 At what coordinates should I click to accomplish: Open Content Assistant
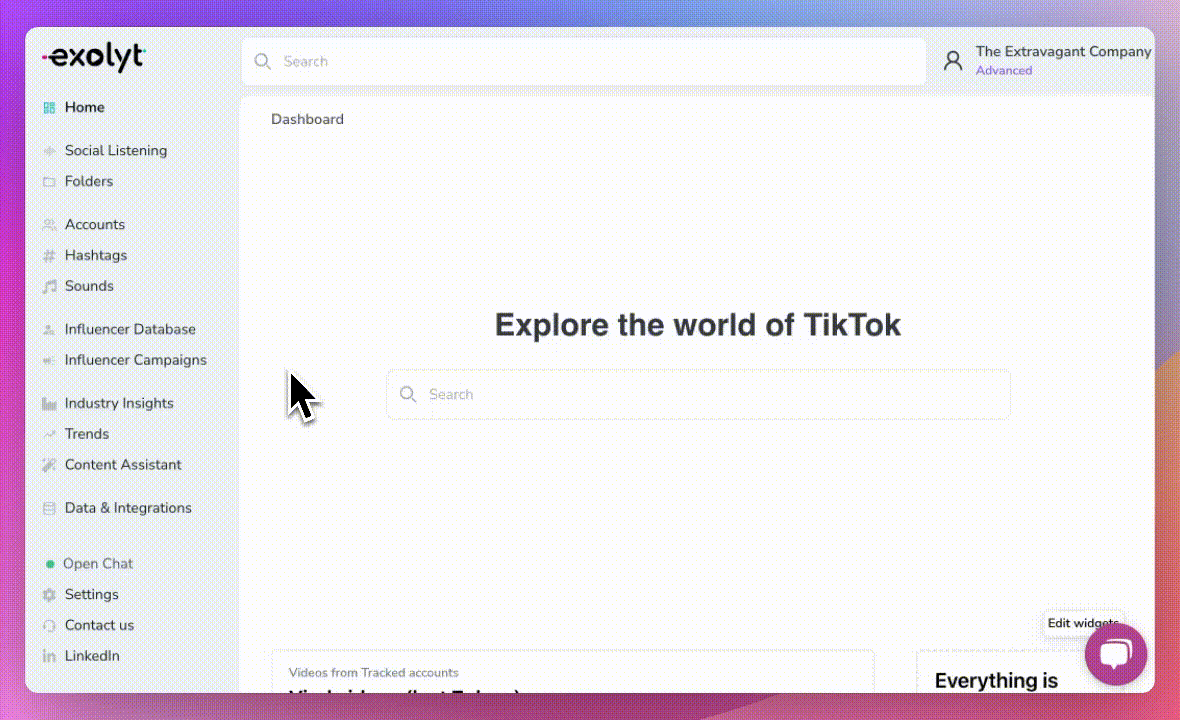tap(123, 465)
